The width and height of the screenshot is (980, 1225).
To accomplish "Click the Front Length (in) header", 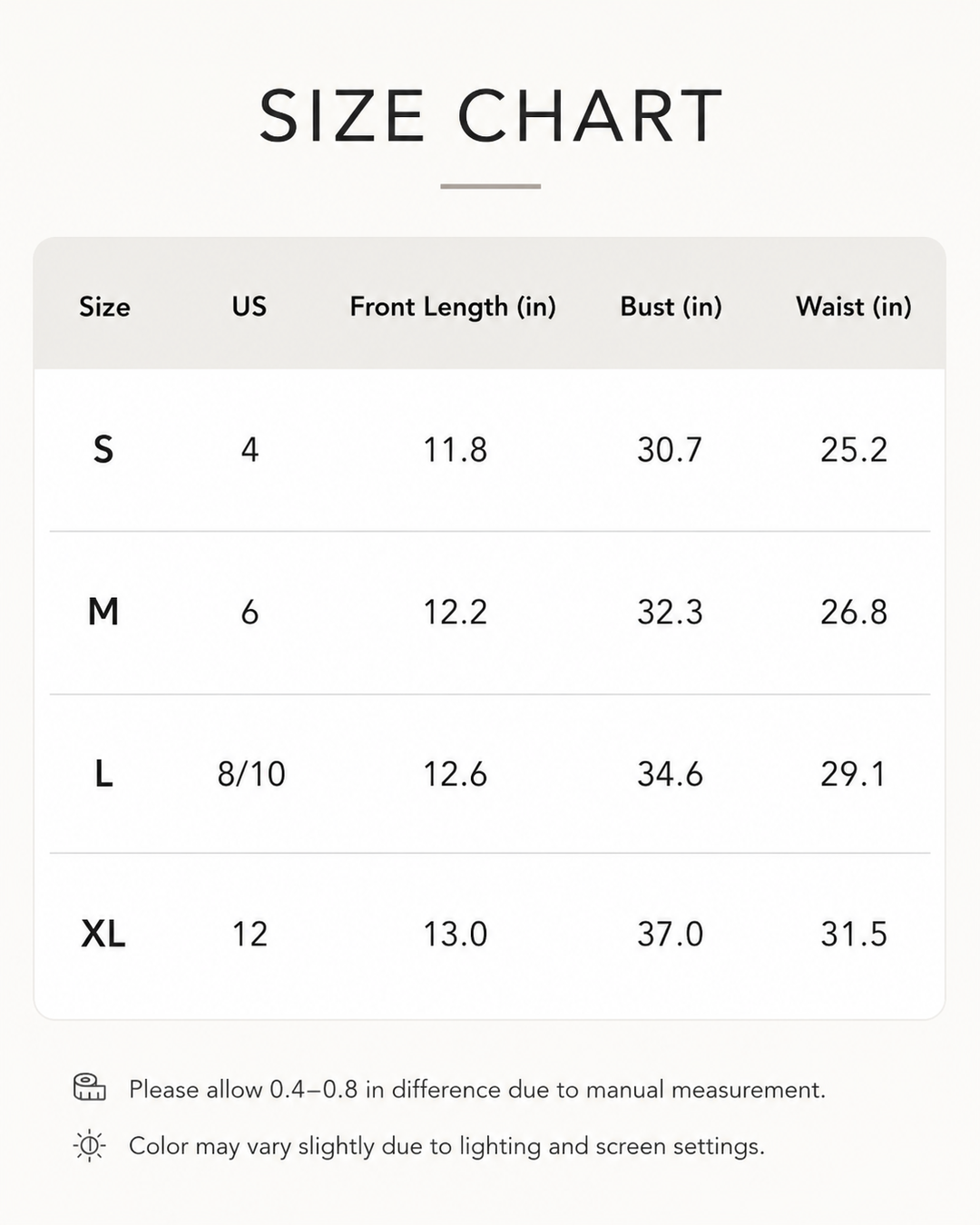I will tap(453, 307).
